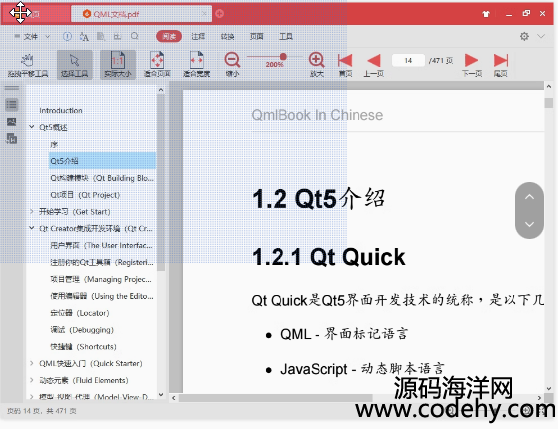Select the Qt5介绍 bookmark
Viewport: 560px width, 429px height.
click(102, 161)
